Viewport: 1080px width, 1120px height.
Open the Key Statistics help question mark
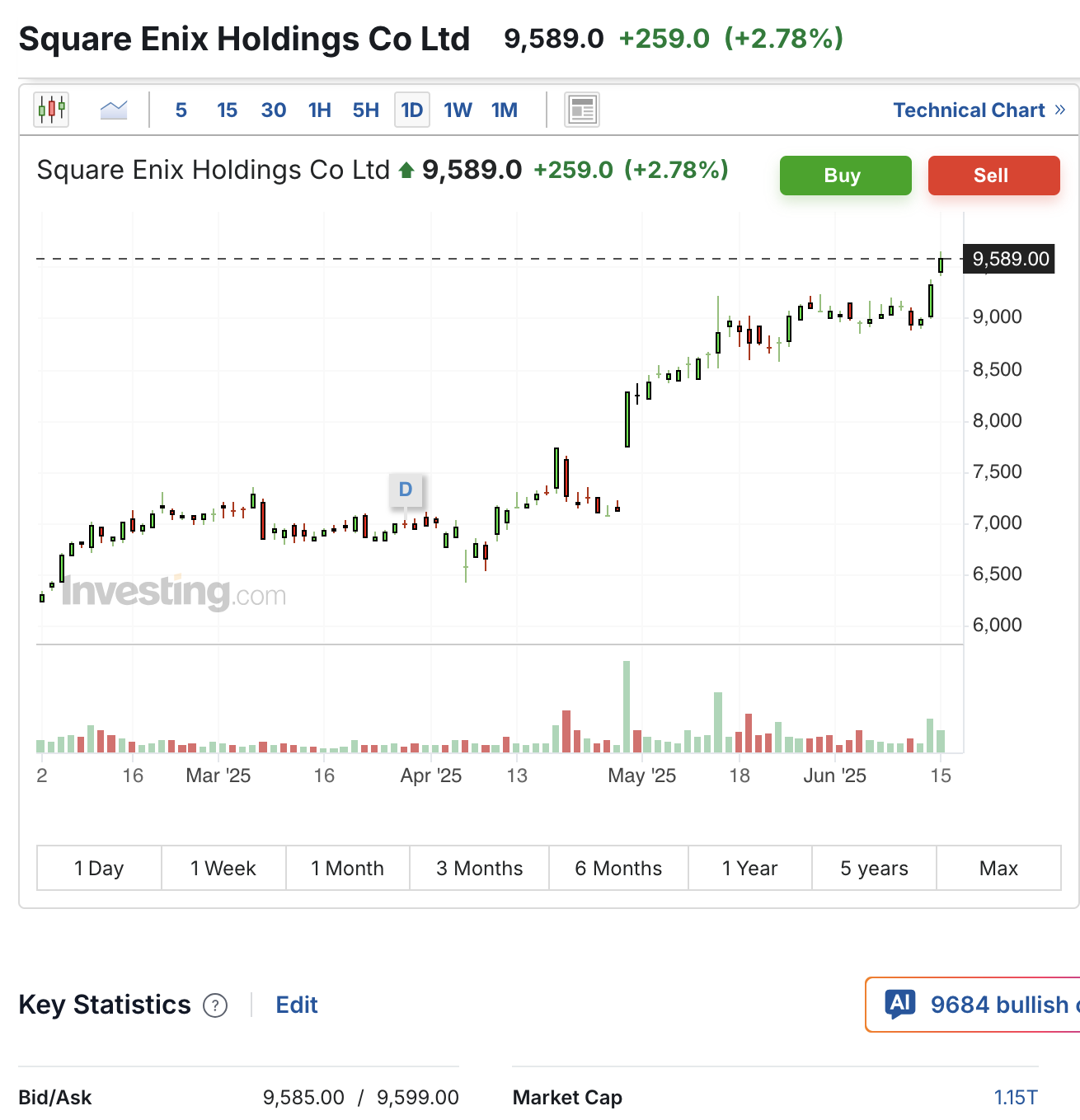(x=215, y=1005)
